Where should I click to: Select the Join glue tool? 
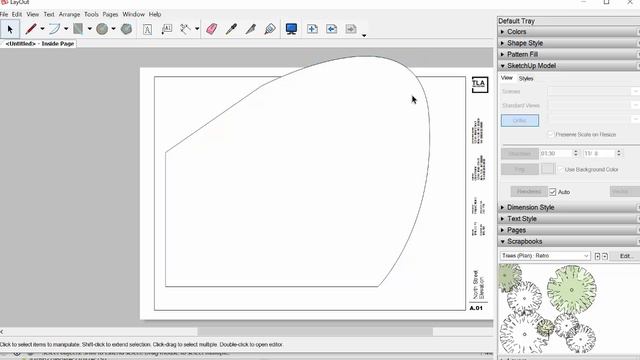(x=270, y=29)
